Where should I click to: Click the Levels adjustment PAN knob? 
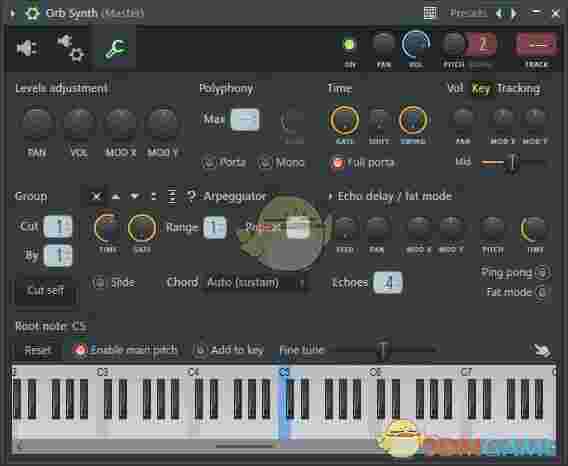pos(37,123)
